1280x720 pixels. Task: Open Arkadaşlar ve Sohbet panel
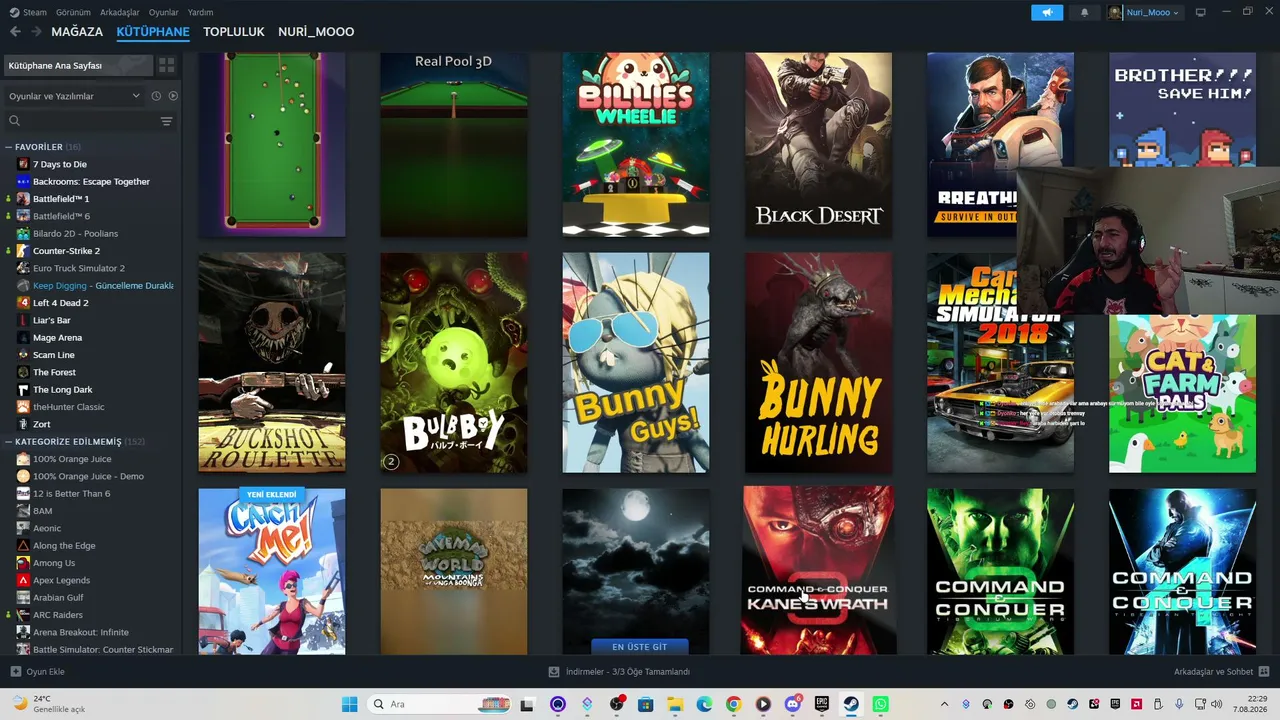pos(1222,672)
